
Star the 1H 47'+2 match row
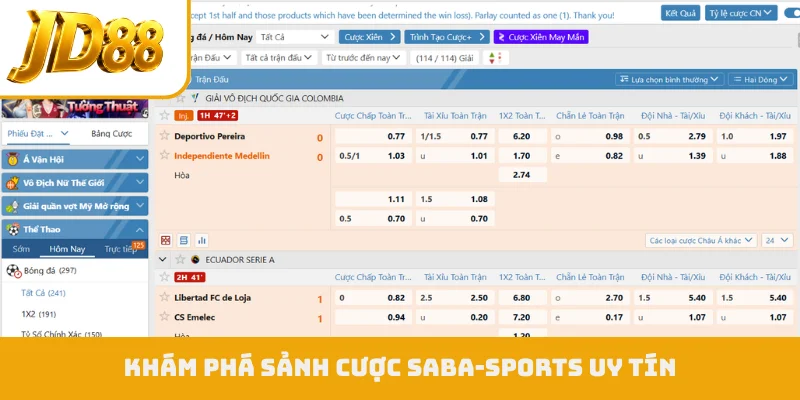pos(164,115)
